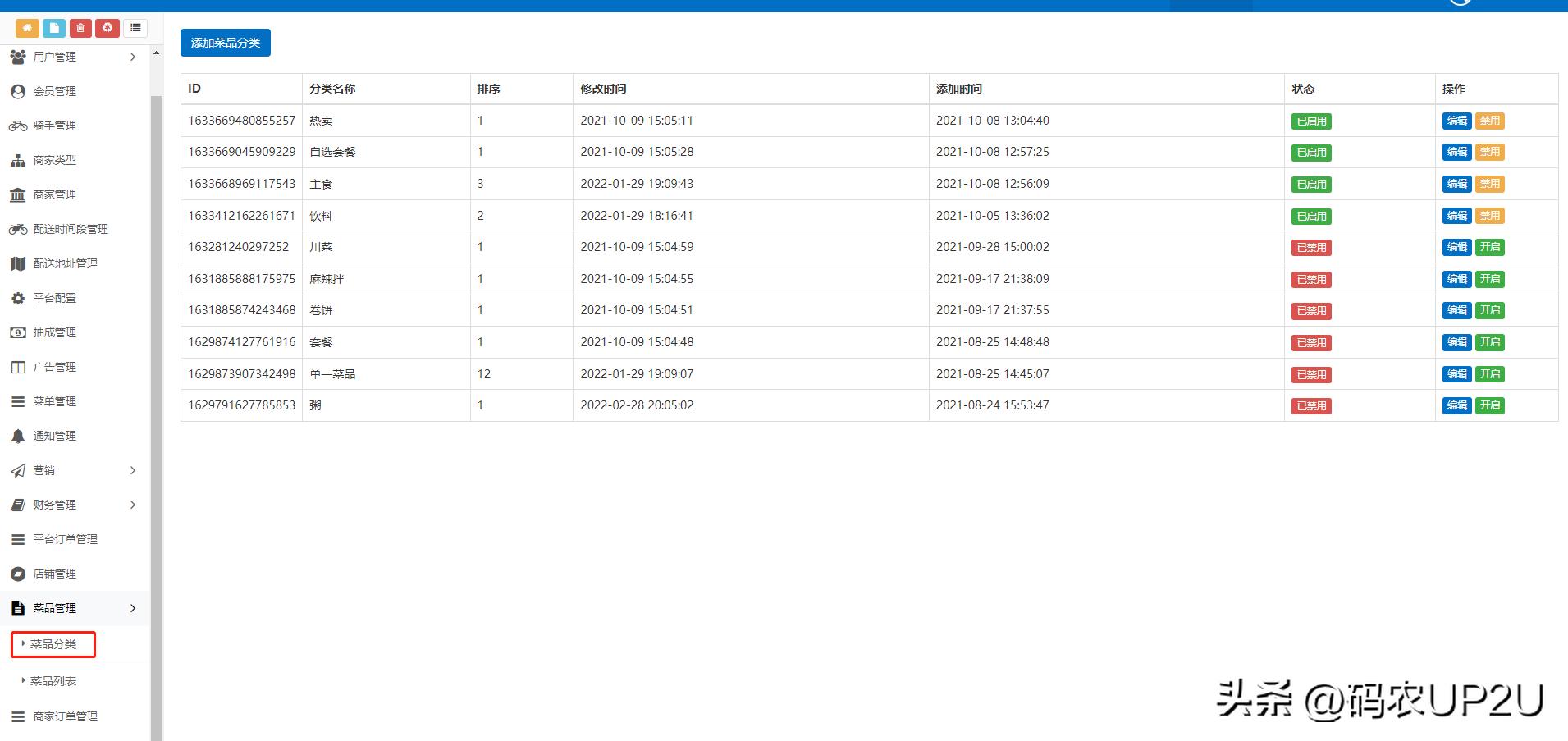Click the sidebar scrollbar up arrow
Screen dimensions: 1568x741
(156, 53)
